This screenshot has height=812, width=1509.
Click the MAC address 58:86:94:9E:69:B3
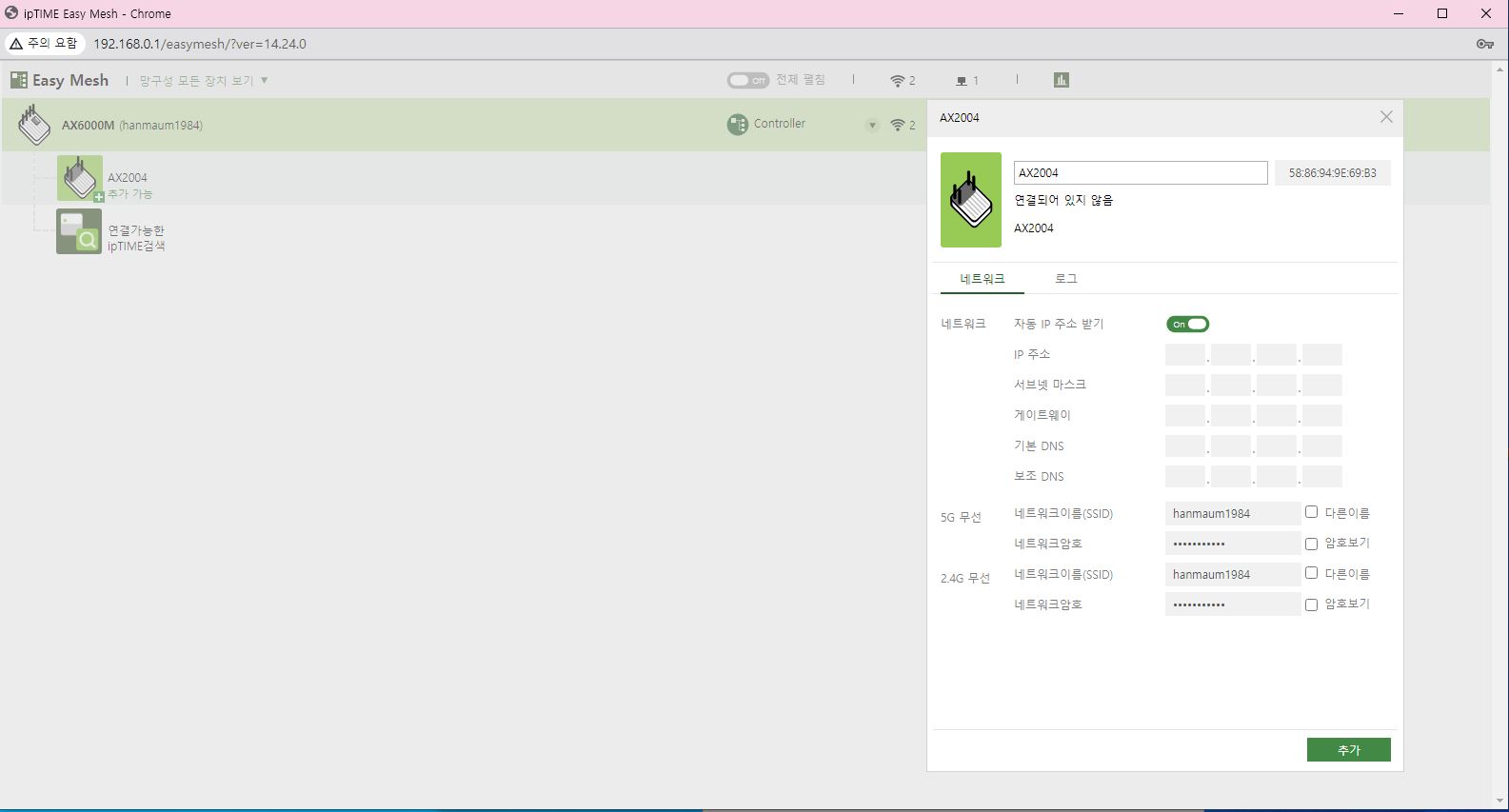pos(1333,173)
